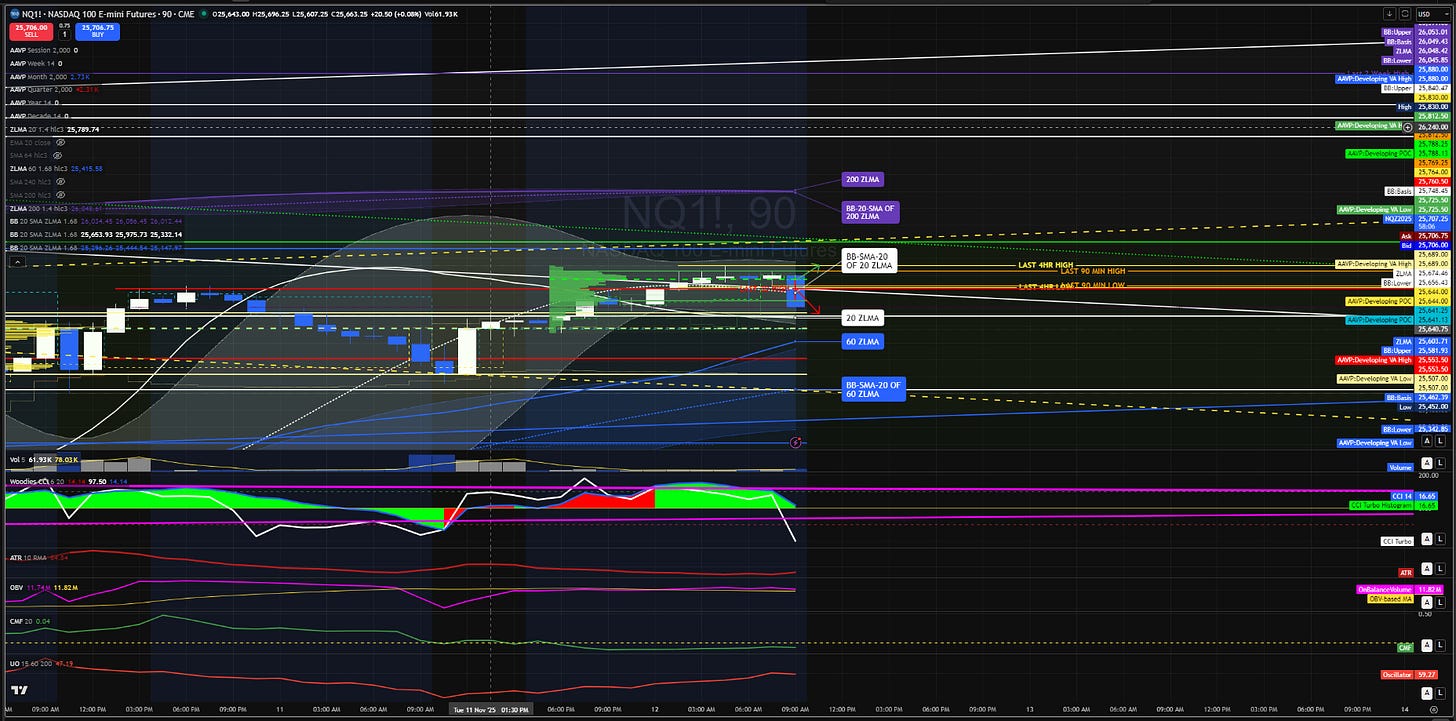
Task: Open the USD currency dropdown
Action: 1432,14
